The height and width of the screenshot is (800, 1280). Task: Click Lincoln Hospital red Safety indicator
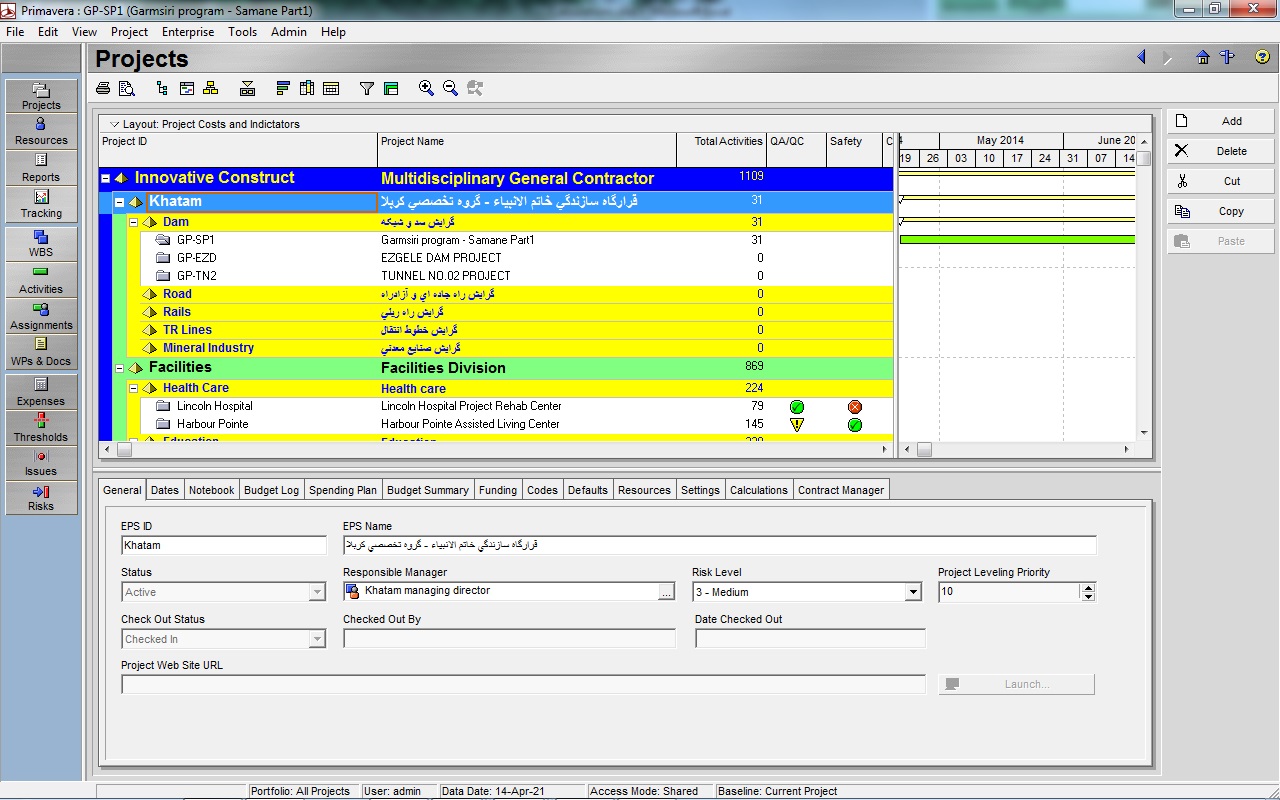[x=855, y=407]
